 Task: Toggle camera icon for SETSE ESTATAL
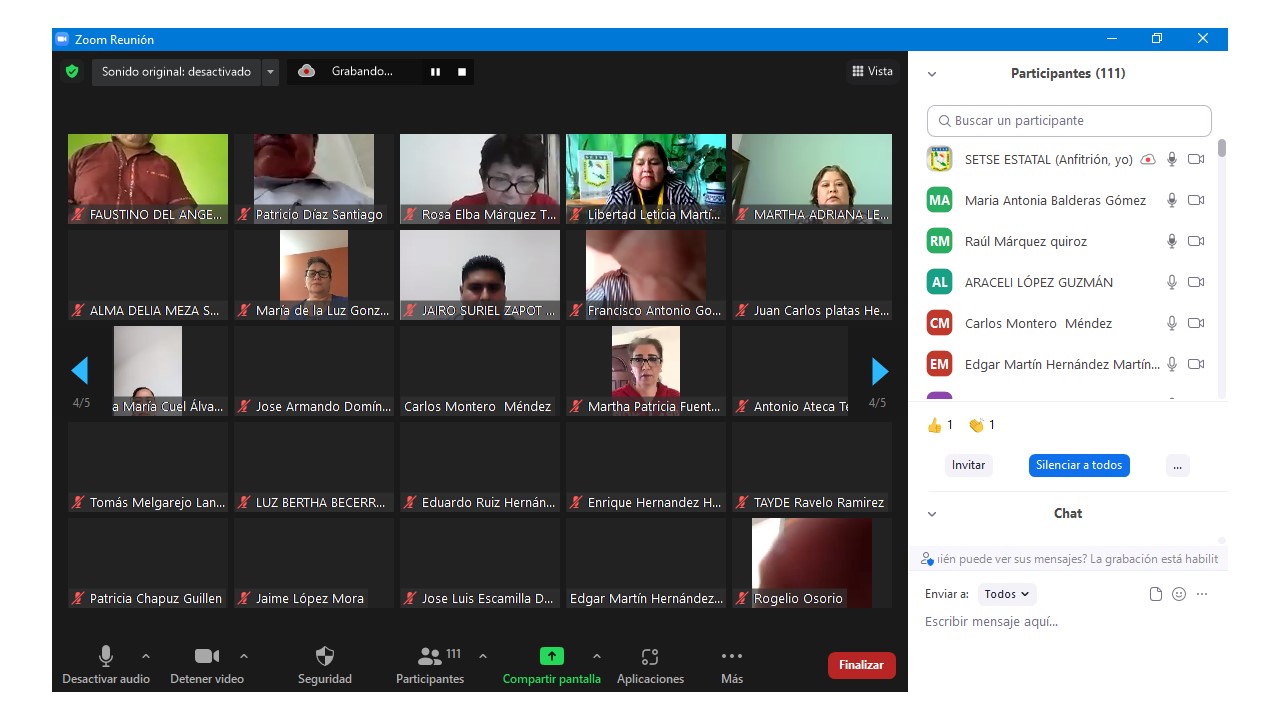click(1196, 159)
